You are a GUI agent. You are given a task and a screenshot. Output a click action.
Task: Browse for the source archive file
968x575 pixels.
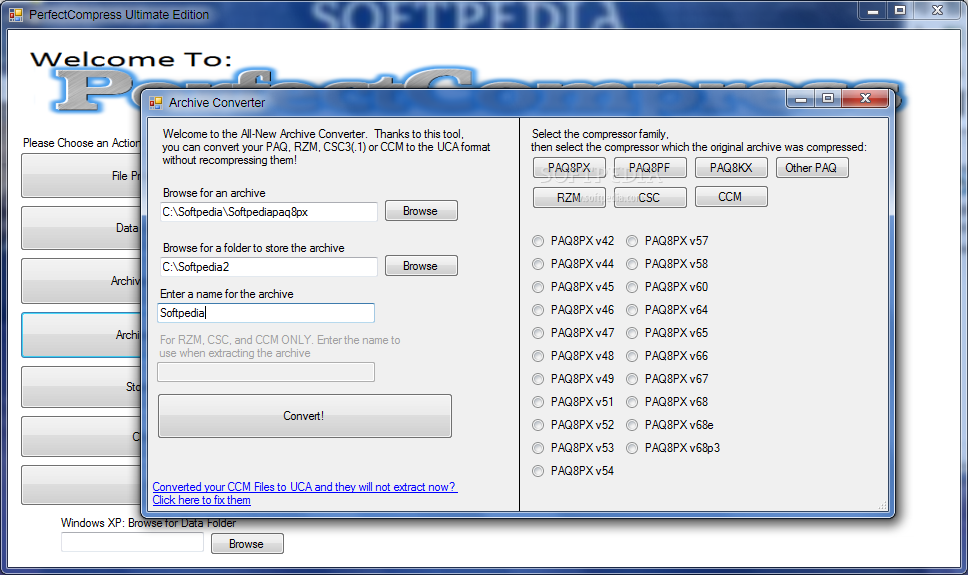(x=421, y=211)
